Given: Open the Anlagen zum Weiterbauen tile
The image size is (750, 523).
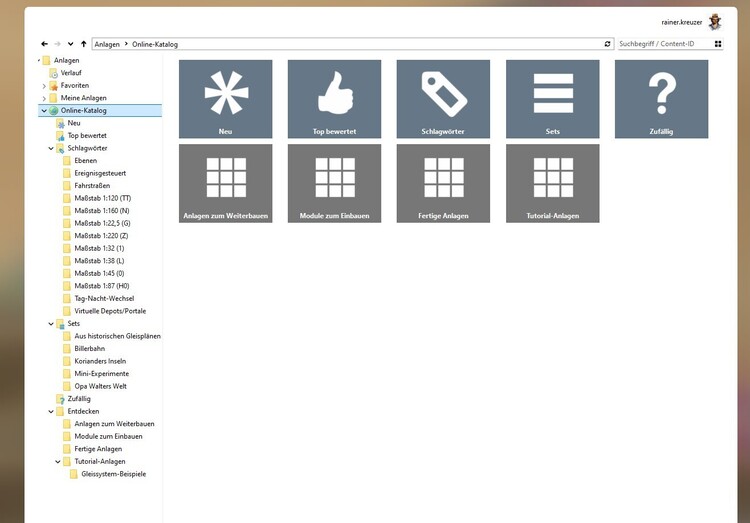Looking at the screenshot, I should [225, 183].
